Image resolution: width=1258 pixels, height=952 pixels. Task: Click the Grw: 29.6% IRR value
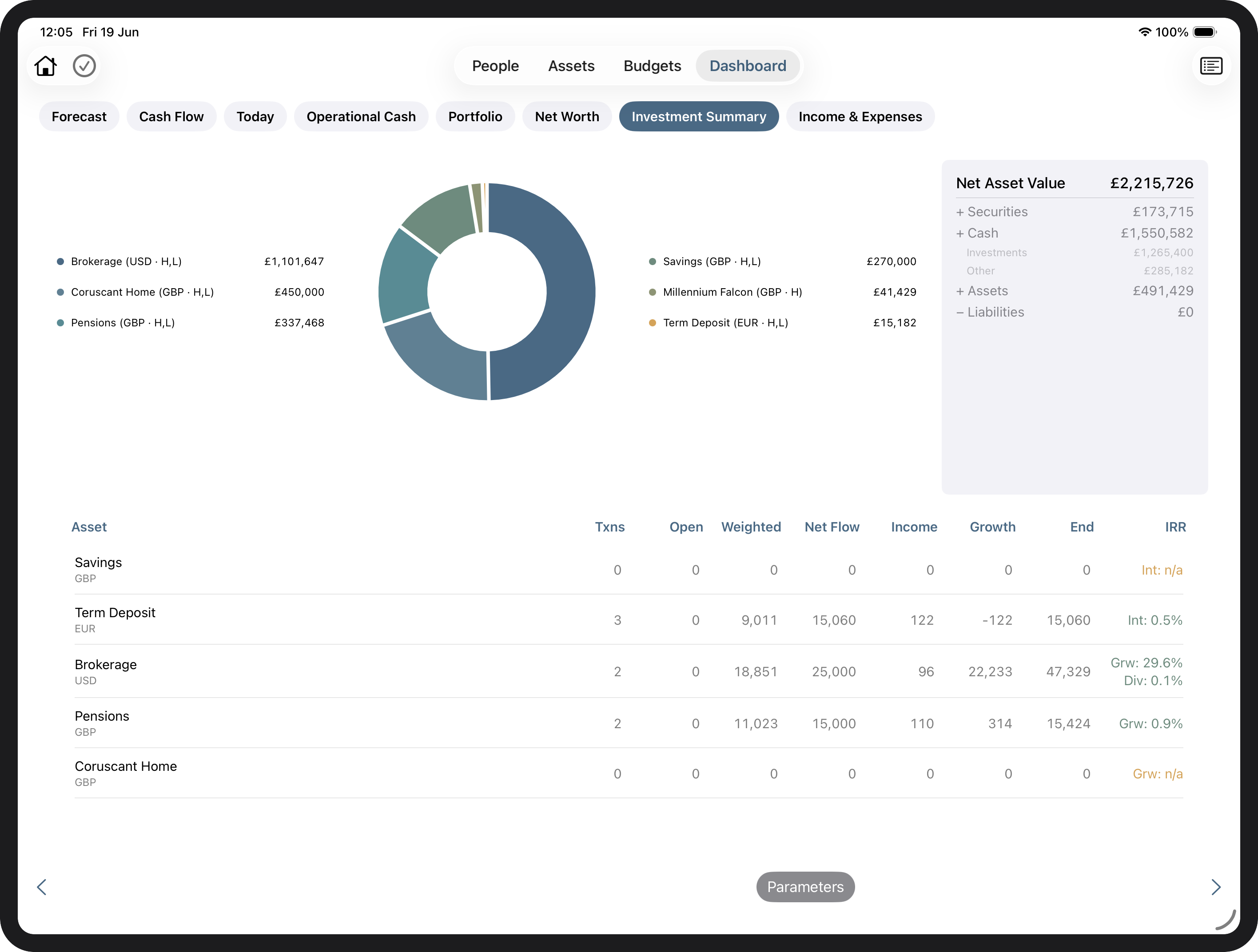click(x=1146, y=662)
